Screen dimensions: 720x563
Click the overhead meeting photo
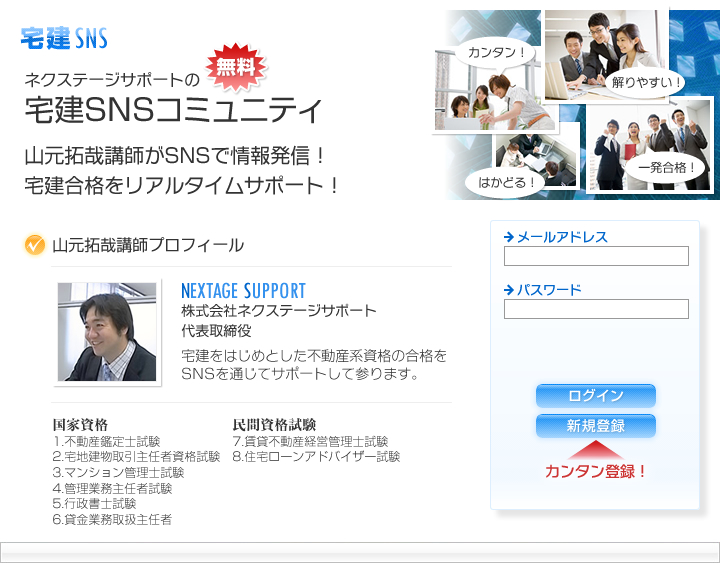tap(536, 160)
